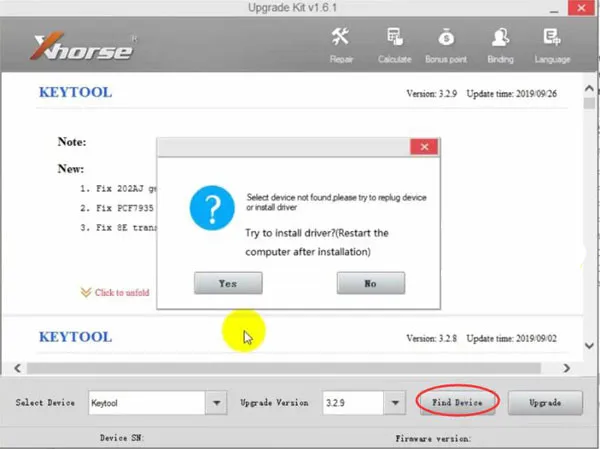Viewport: 600px width, 449px height.
Task: Click the blue question mark icon
Action: pyautogui.click(x=212, y=208)
